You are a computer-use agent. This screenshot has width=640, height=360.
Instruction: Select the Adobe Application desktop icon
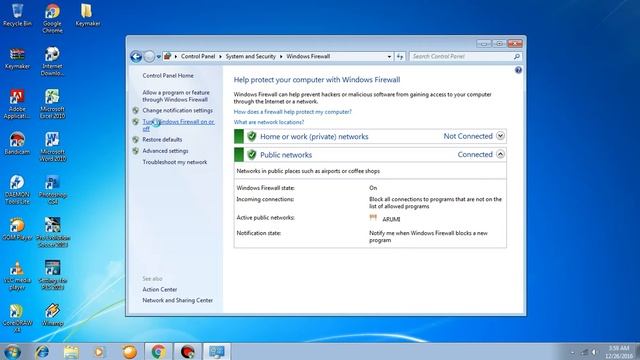click(x=17, y=104)
